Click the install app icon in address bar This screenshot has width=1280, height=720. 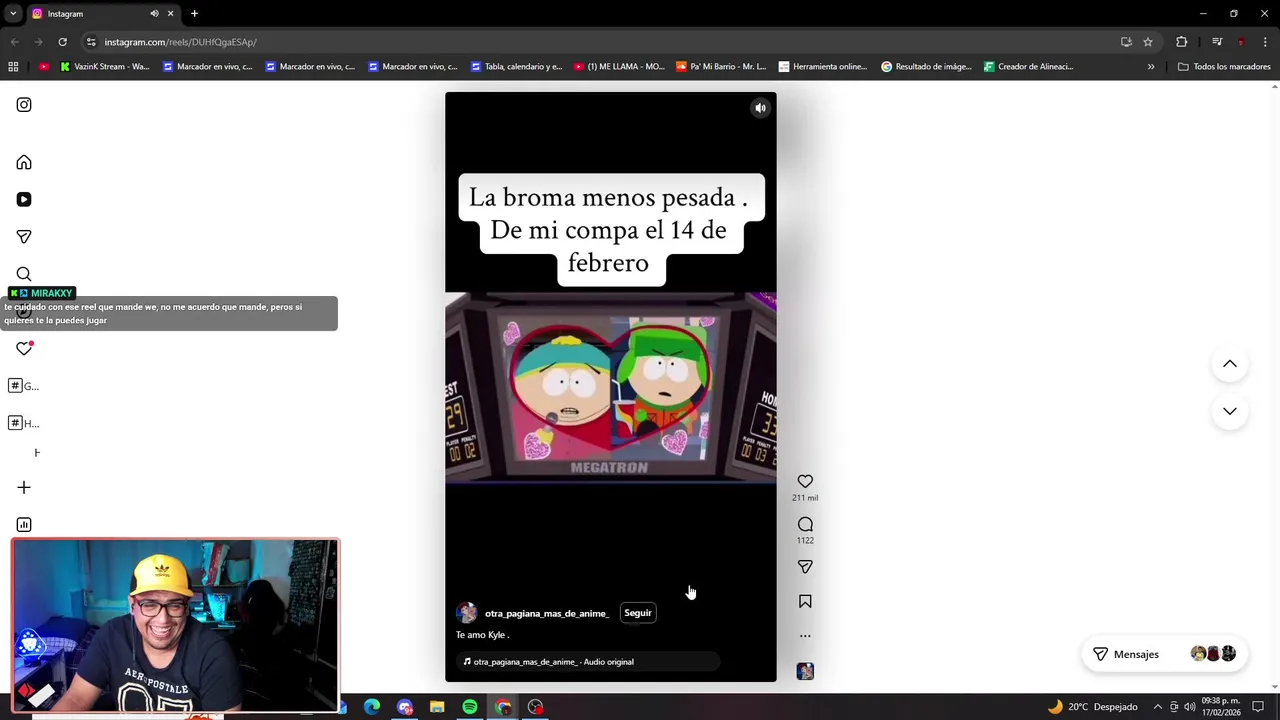tap(1126, 42)
